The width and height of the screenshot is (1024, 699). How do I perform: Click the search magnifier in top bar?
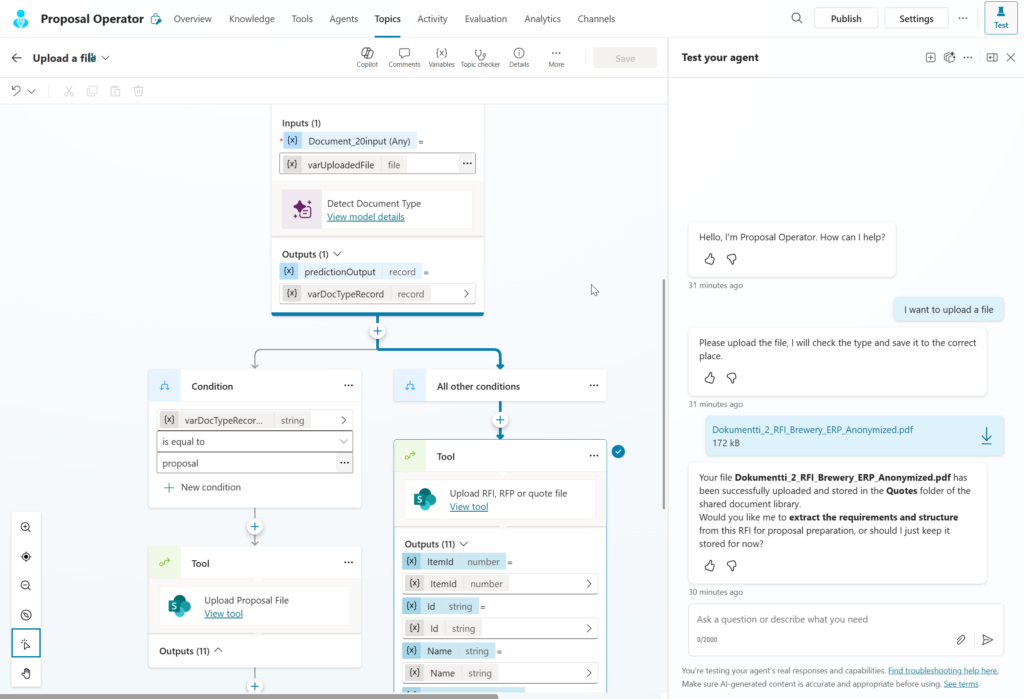797,18
